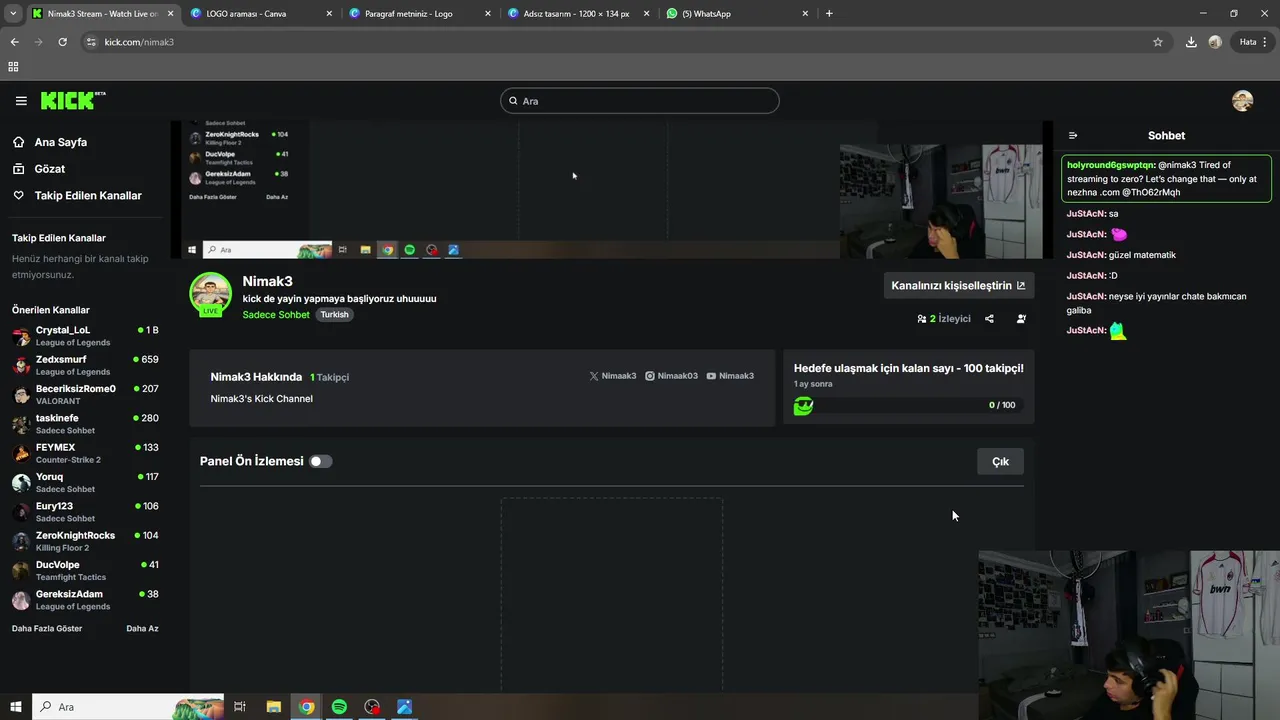Open Gözat browse page

point(50,169)
